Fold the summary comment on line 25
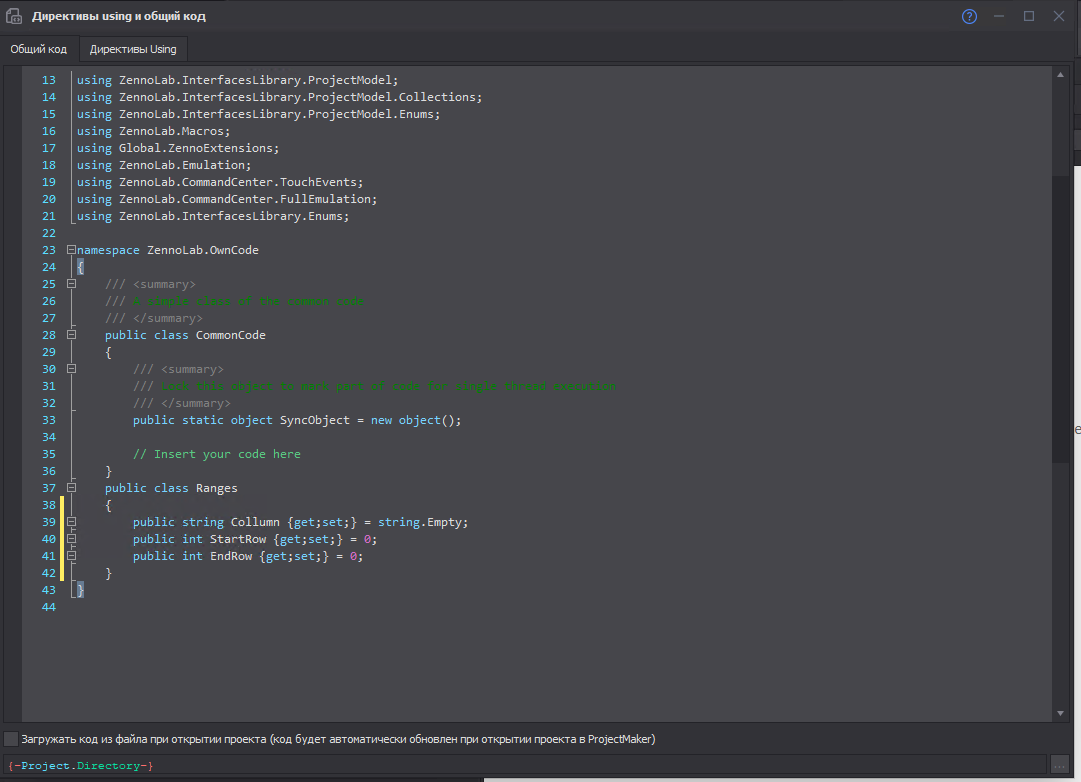This screenshot has height=782, width=1081. [71, 284]
